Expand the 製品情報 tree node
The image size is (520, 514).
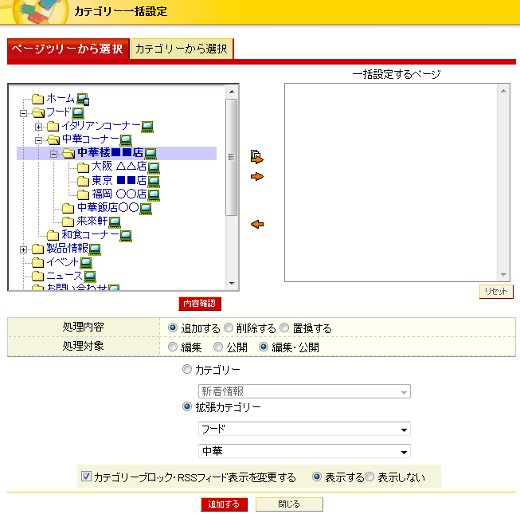[23, 250]
